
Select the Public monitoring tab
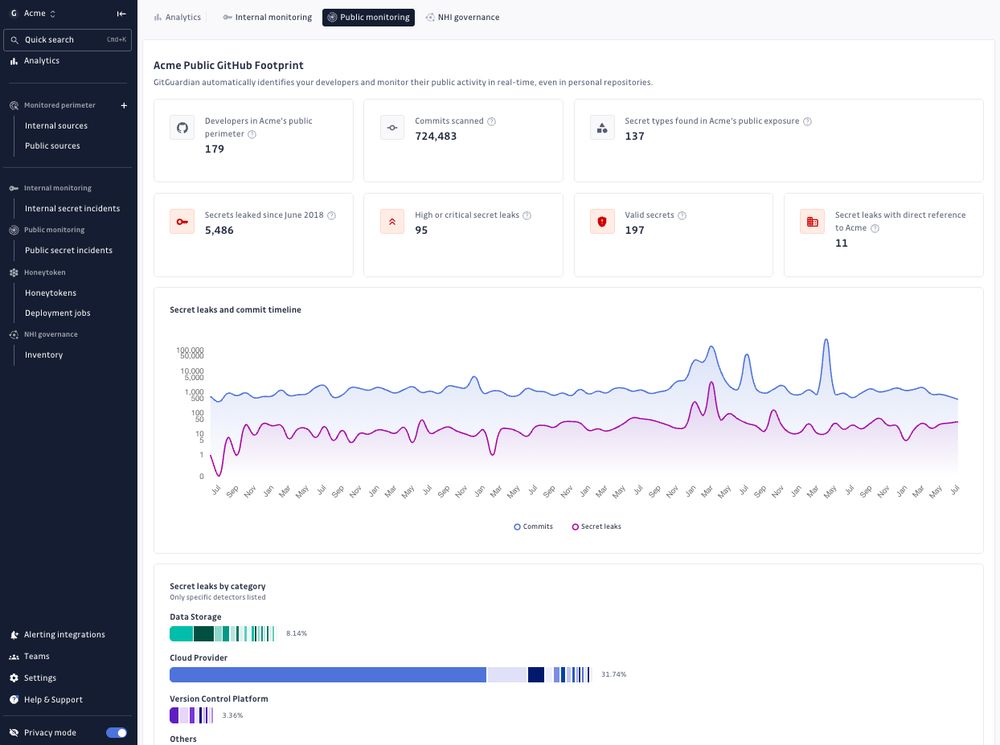click(x=368, y=17)
